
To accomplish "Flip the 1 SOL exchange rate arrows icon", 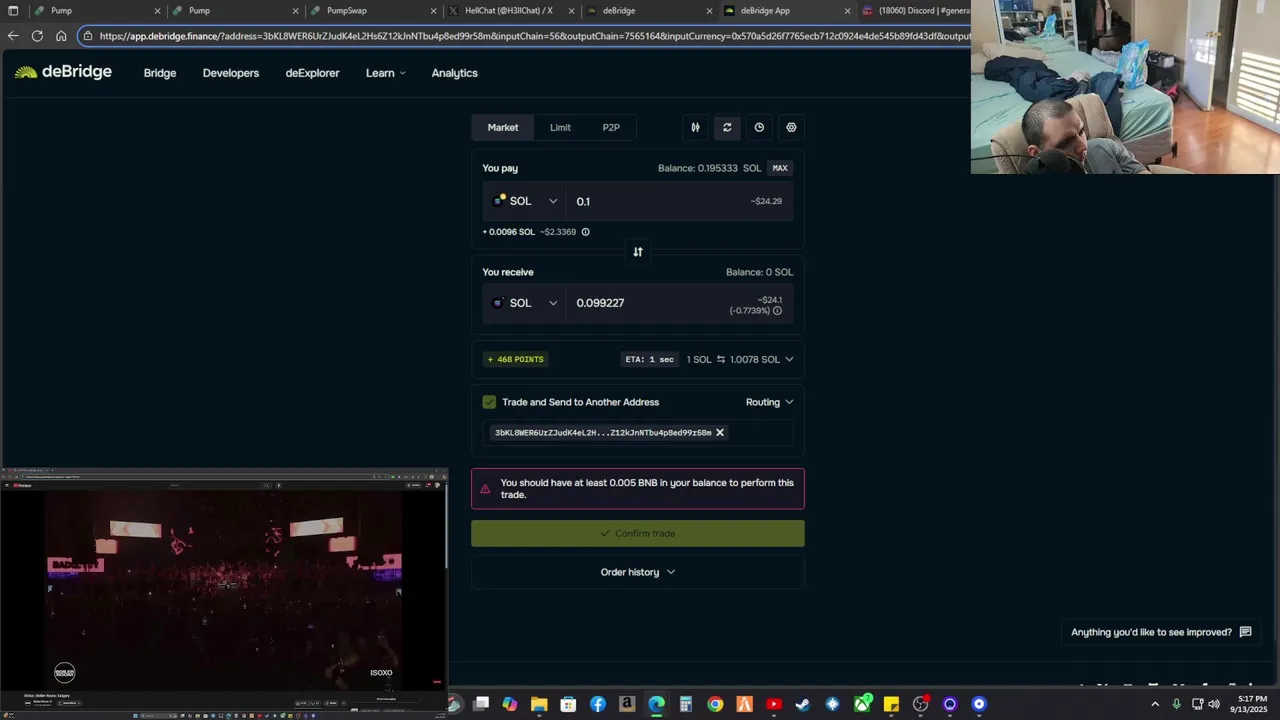I will click(721, 359).
